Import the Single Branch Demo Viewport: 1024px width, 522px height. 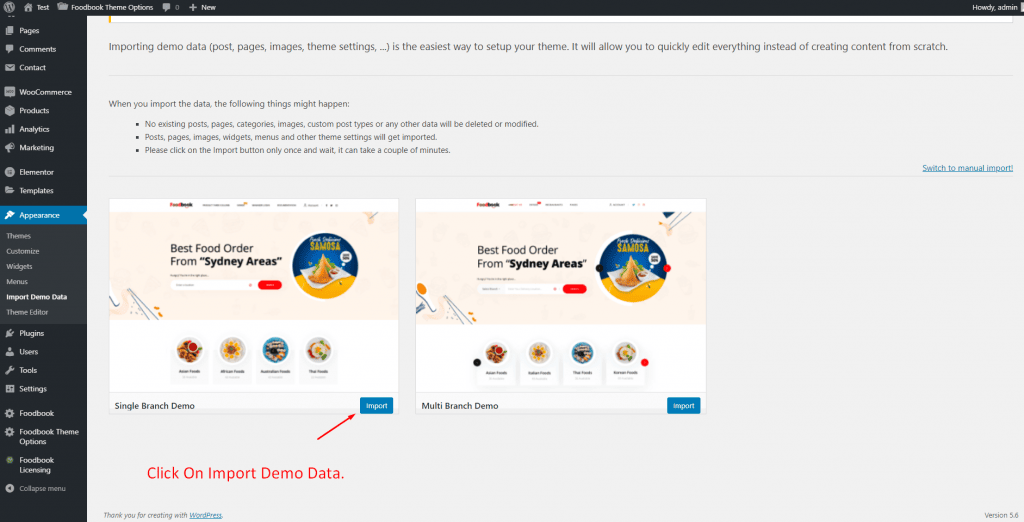[x=376, y=406]
